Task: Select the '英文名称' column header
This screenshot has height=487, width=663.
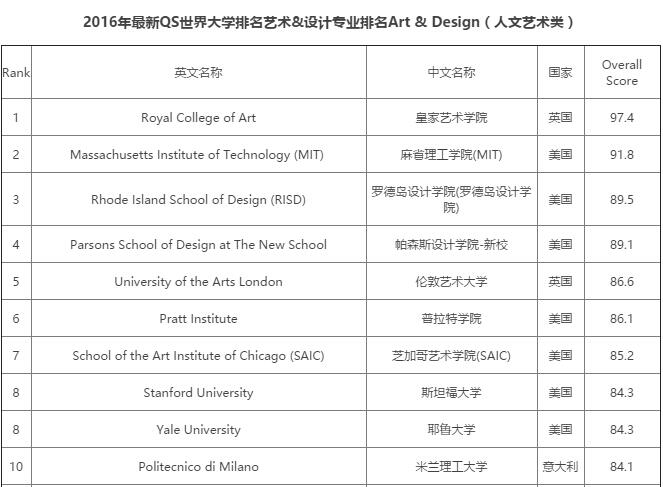Action: pyautogui.click(x=198, y=73)
